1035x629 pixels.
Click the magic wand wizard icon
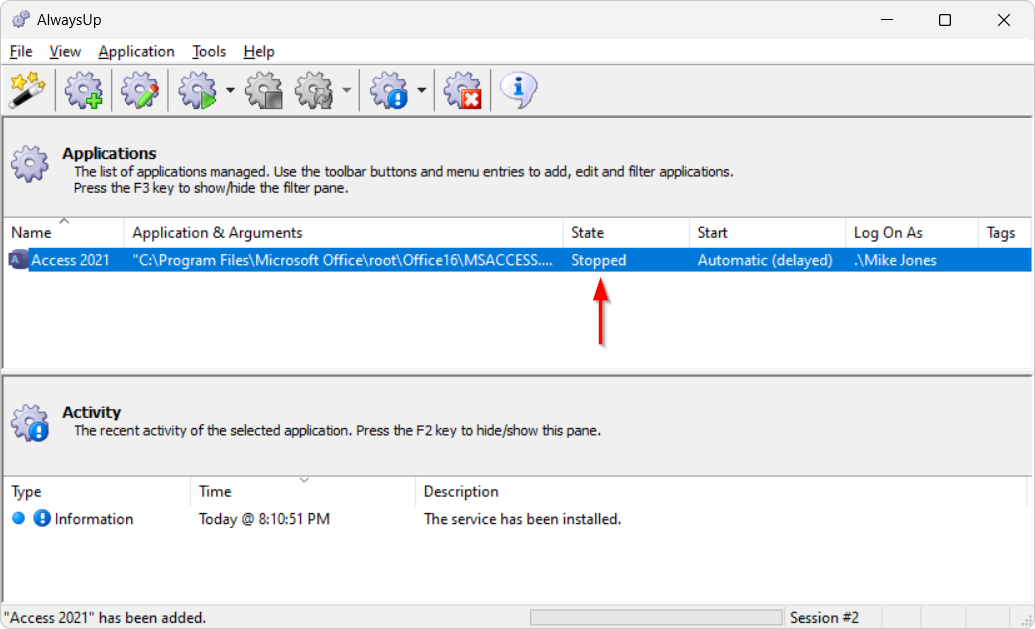[x=23, y=91]
